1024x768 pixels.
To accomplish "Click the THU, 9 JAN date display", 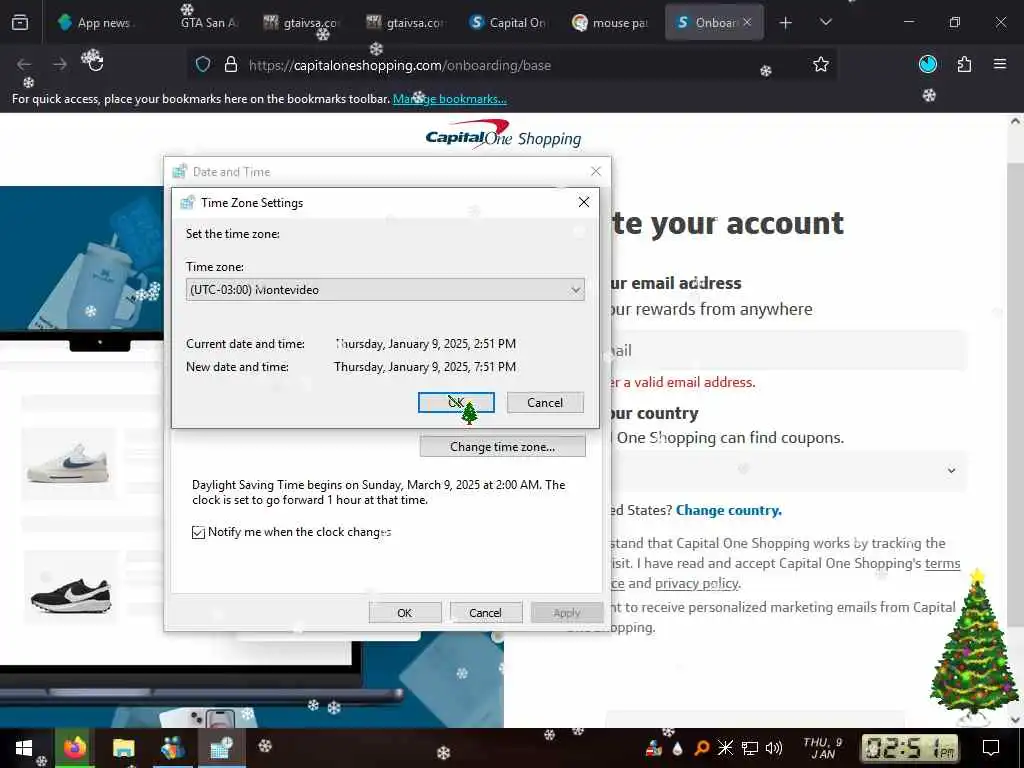I will pos(823,748).
